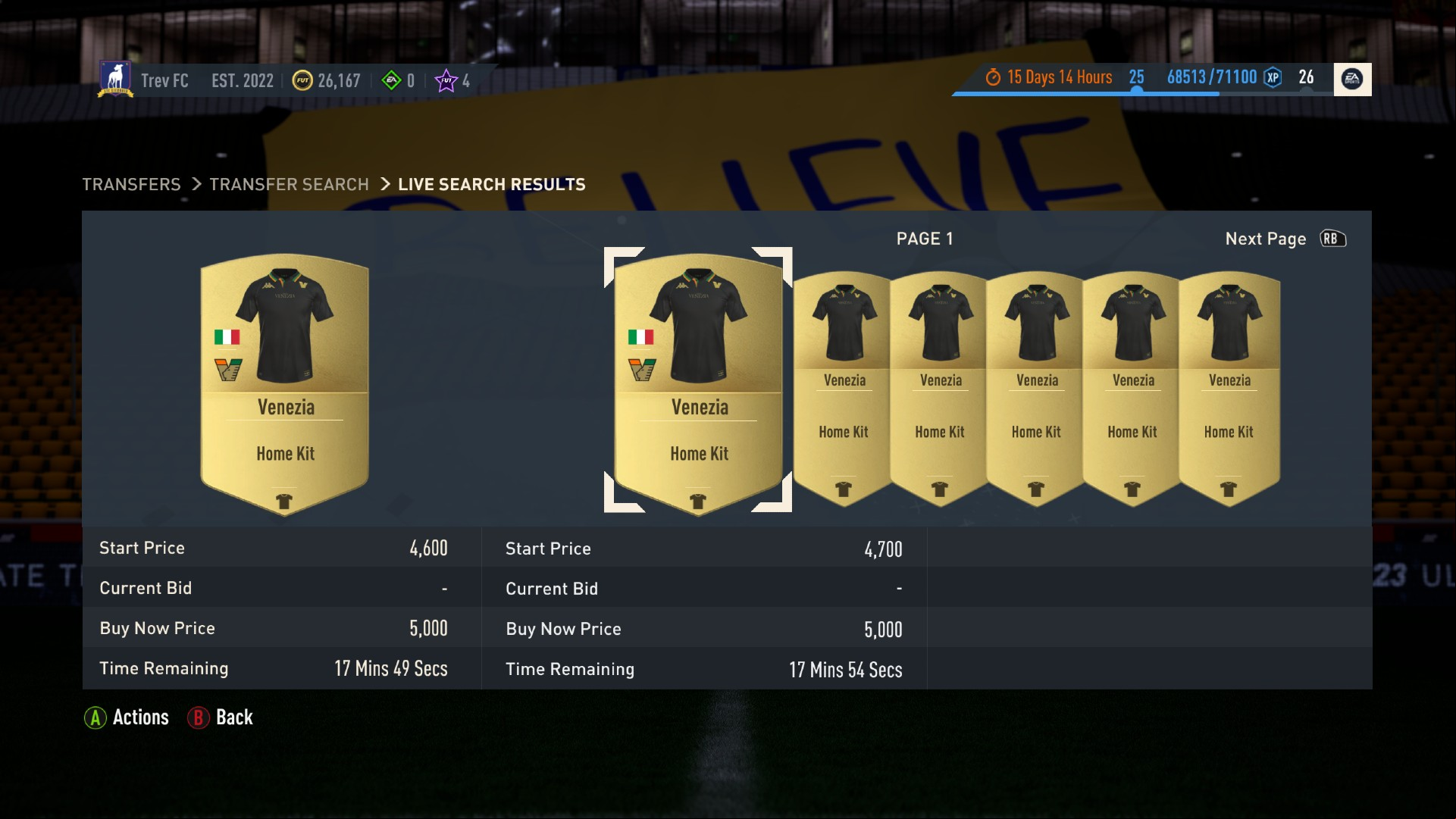Click the purple FUT star tokens icon
This screenshot has height=819, width=1456.
click(x=446, y=80)
